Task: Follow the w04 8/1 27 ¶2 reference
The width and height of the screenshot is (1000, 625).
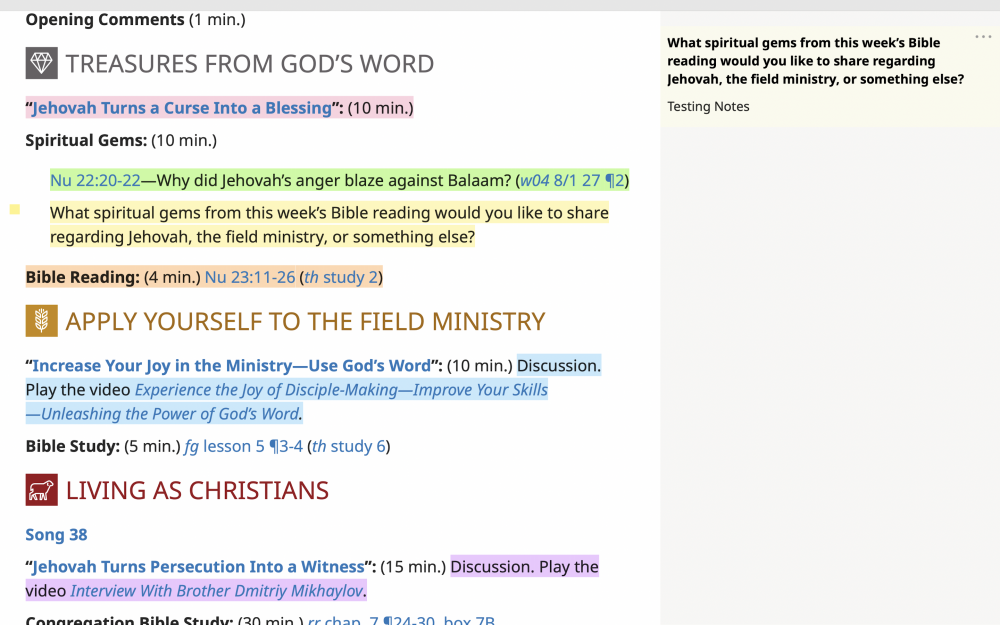Action: (x=572, y=181)
